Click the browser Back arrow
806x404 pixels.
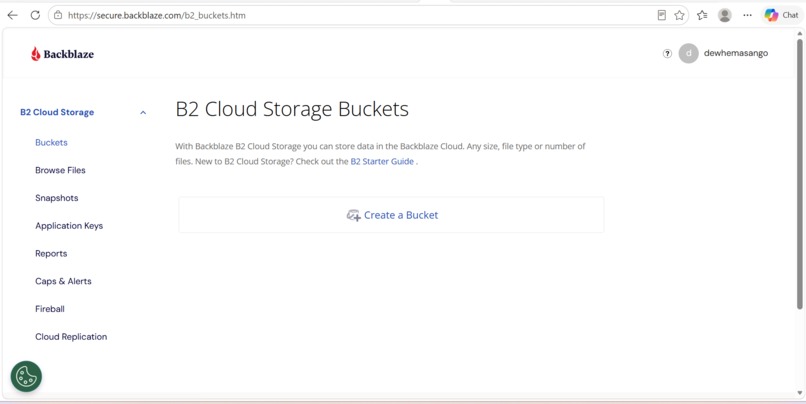pos(12,15)
